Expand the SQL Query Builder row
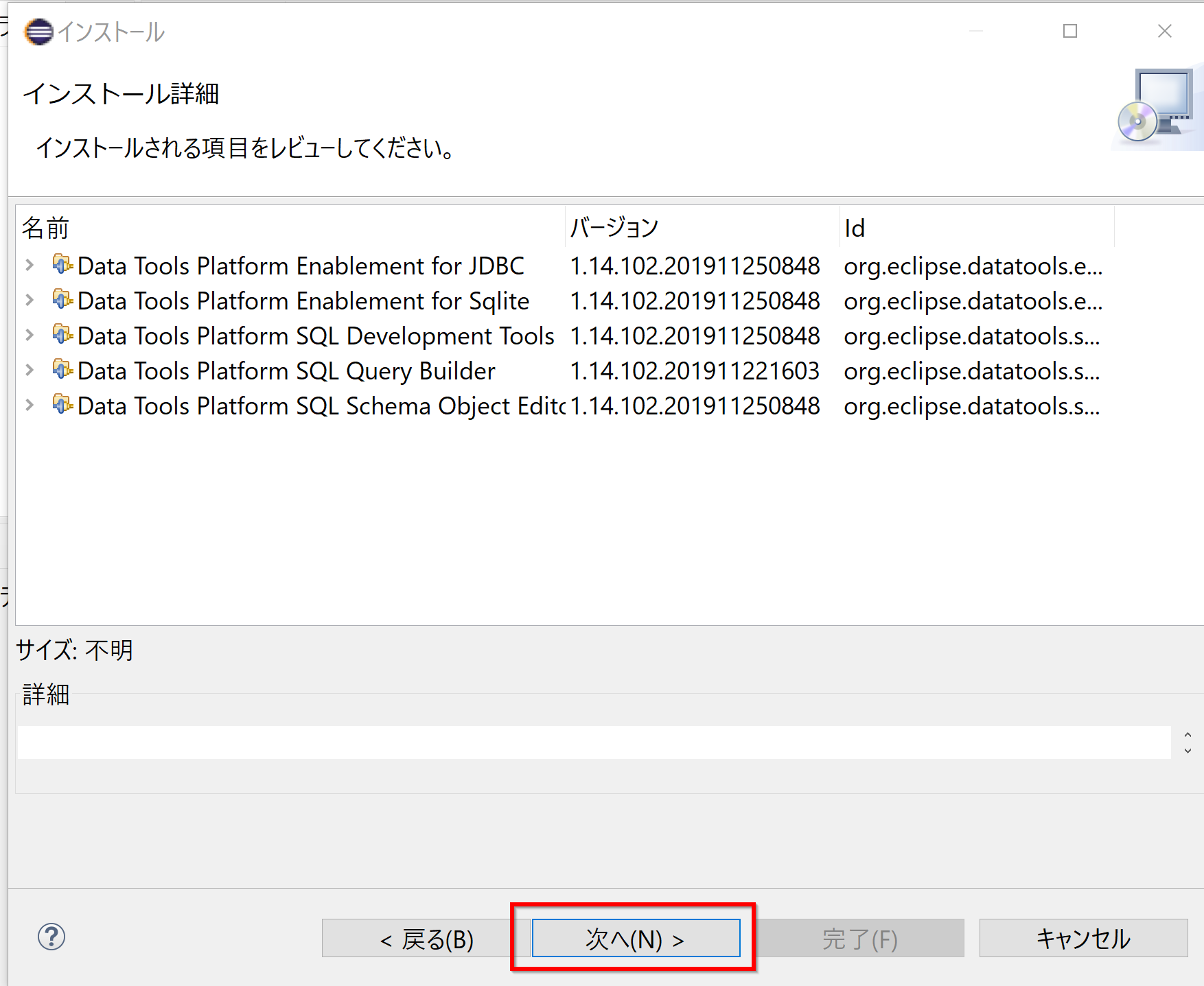The width and height of the screenshot is (1204, 986). click(x=30, y=370)
